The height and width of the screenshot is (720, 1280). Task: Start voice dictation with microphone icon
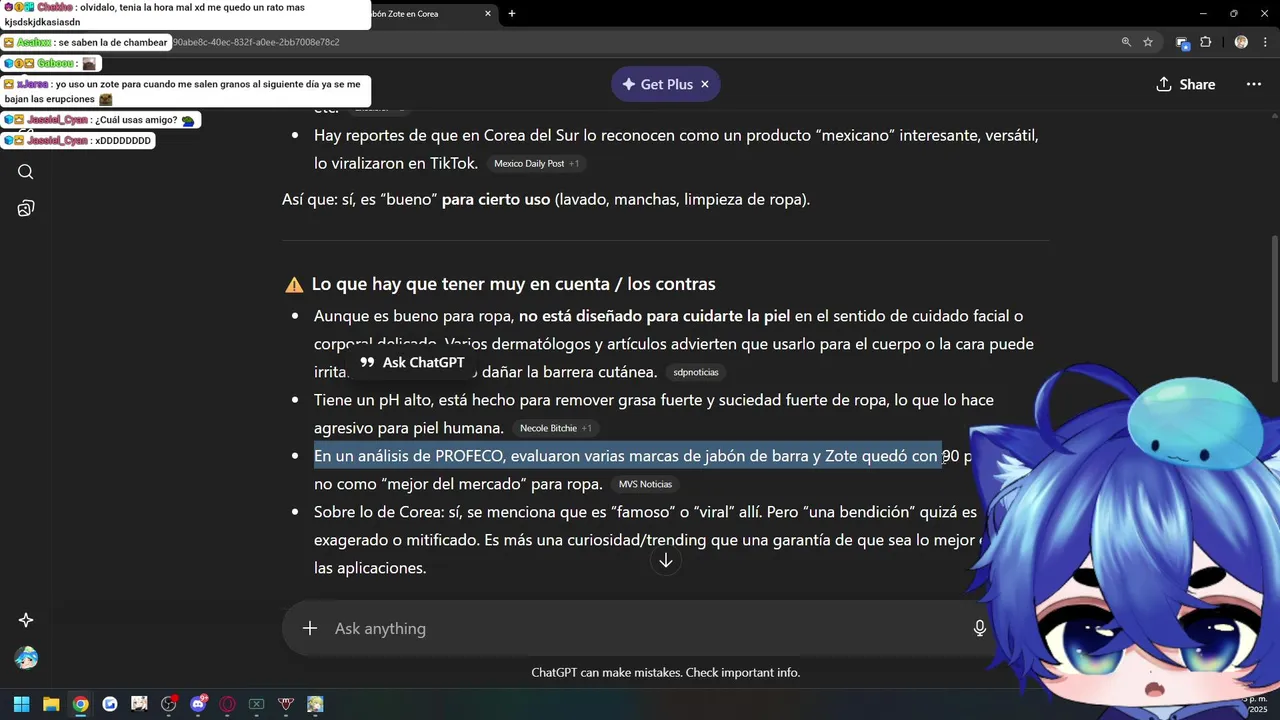pyautogui.click(x=980, y=628)
